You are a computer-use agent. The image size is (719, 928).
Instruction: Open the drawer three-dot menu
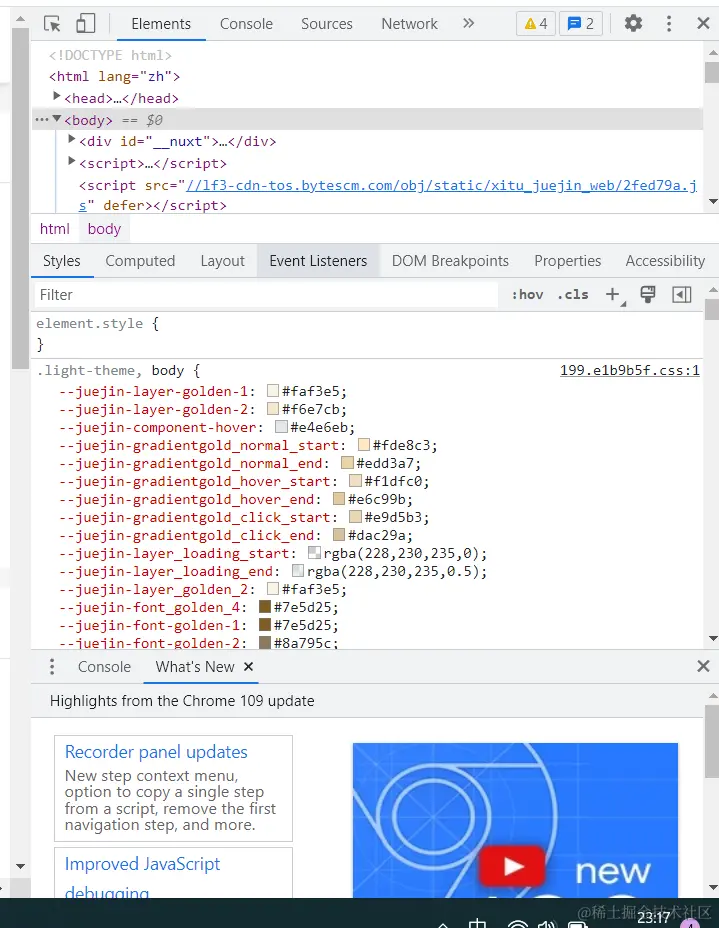52,666
